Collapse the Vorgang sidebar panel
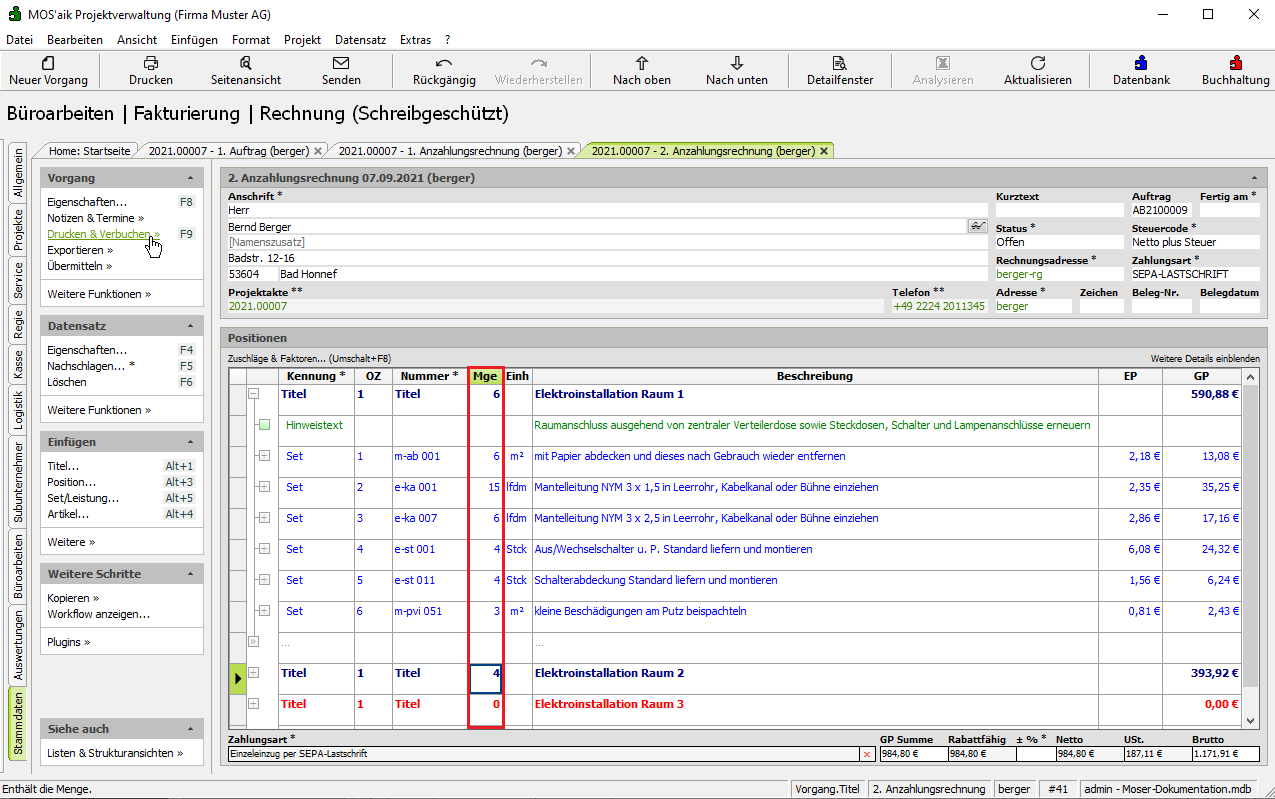1275x799 pixels. tap(190, 178)
